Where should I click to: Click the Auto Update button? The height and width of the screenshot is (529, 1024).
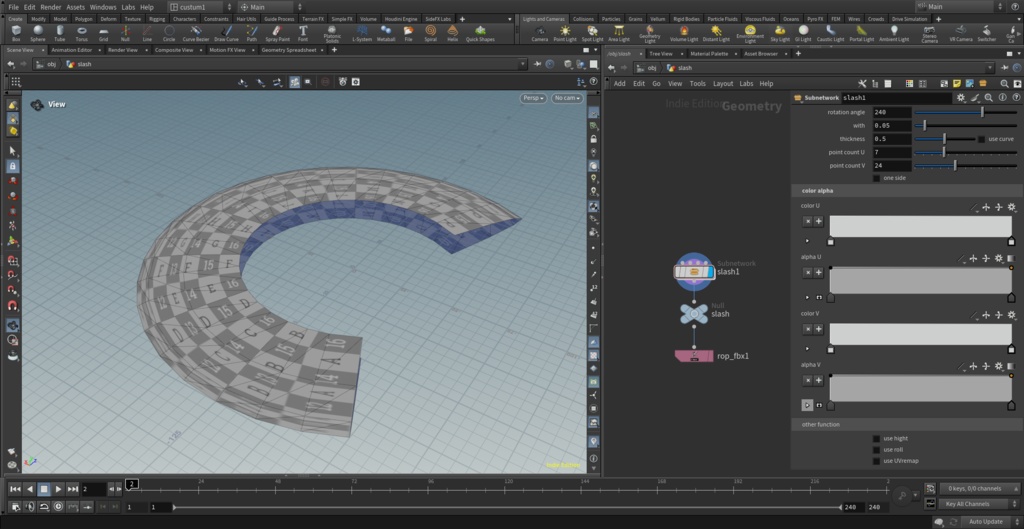click(985, 521)
